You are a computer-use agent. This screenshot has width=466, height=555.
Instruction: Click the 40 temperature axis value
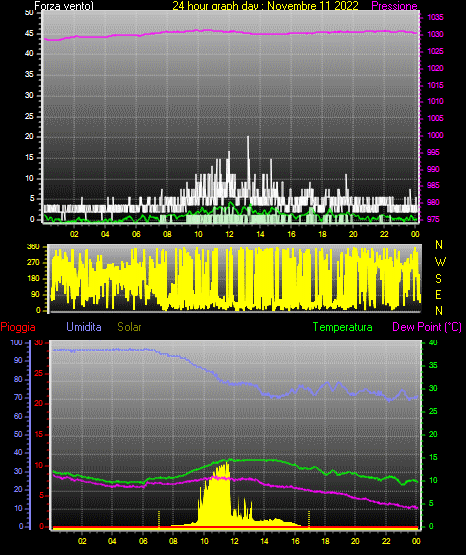click(x=433, y=342)
